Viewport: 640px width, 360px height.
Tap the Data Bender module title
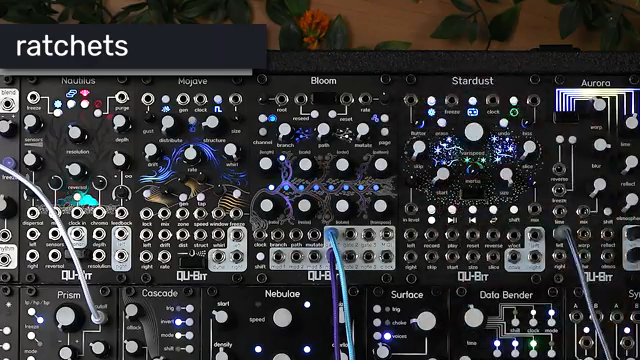click(506, 295)
